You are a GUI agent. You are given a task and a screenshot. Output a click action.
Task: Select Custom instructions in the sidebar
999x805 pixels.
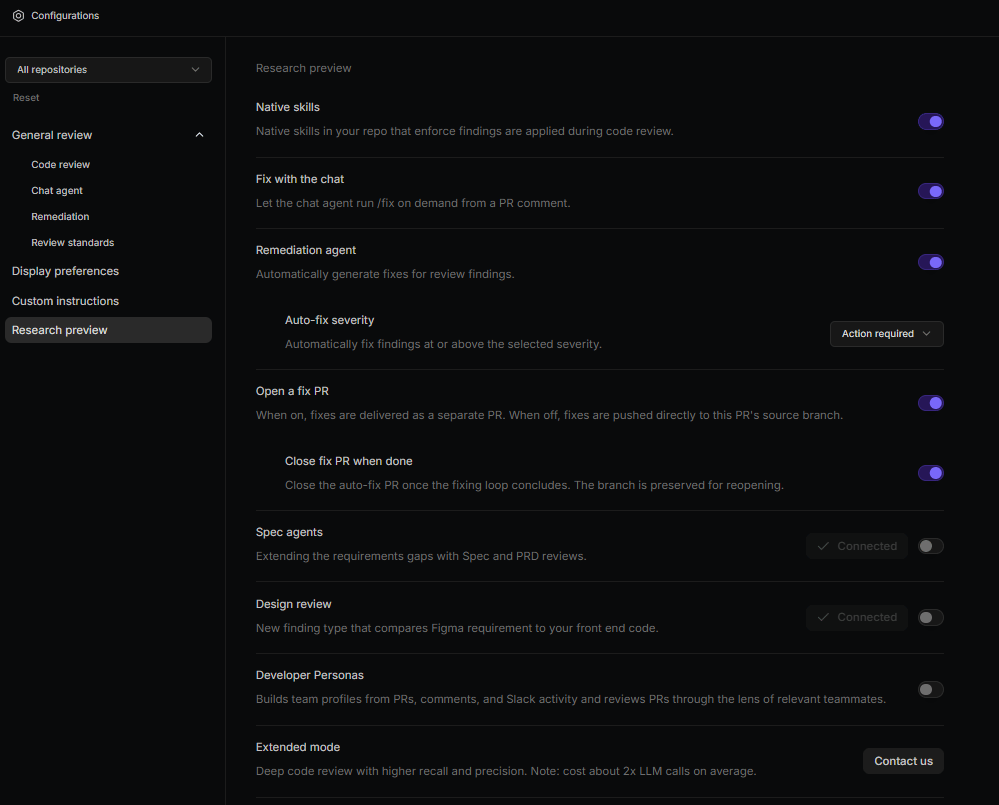click(x=65, y=301)
